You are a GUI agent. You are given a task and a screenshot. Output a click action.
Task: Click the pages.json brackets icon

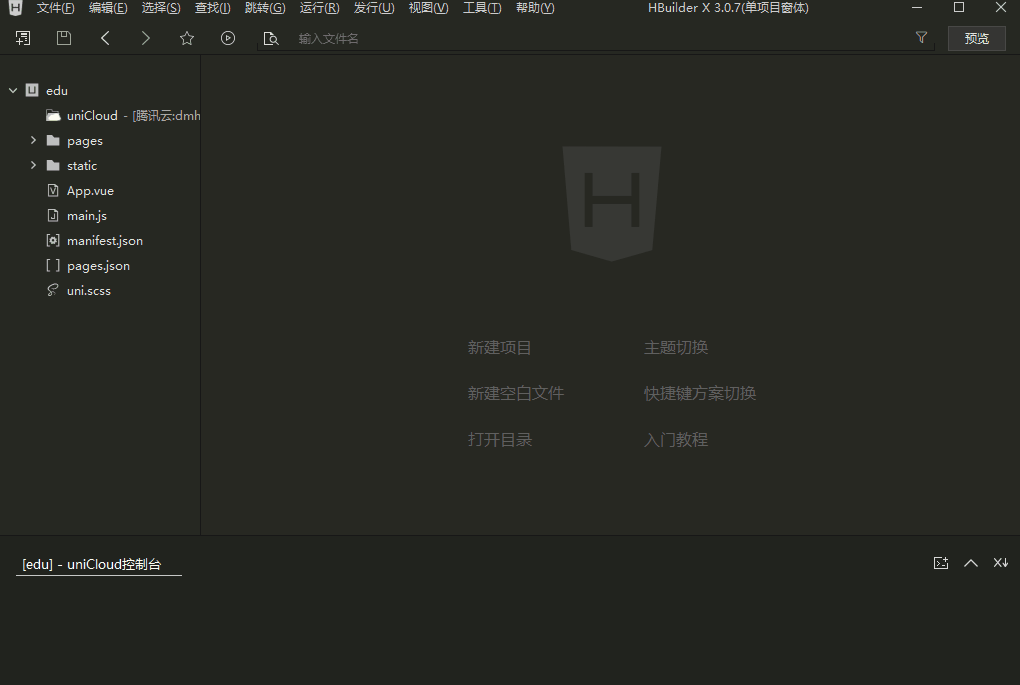(x=53, y=265)
